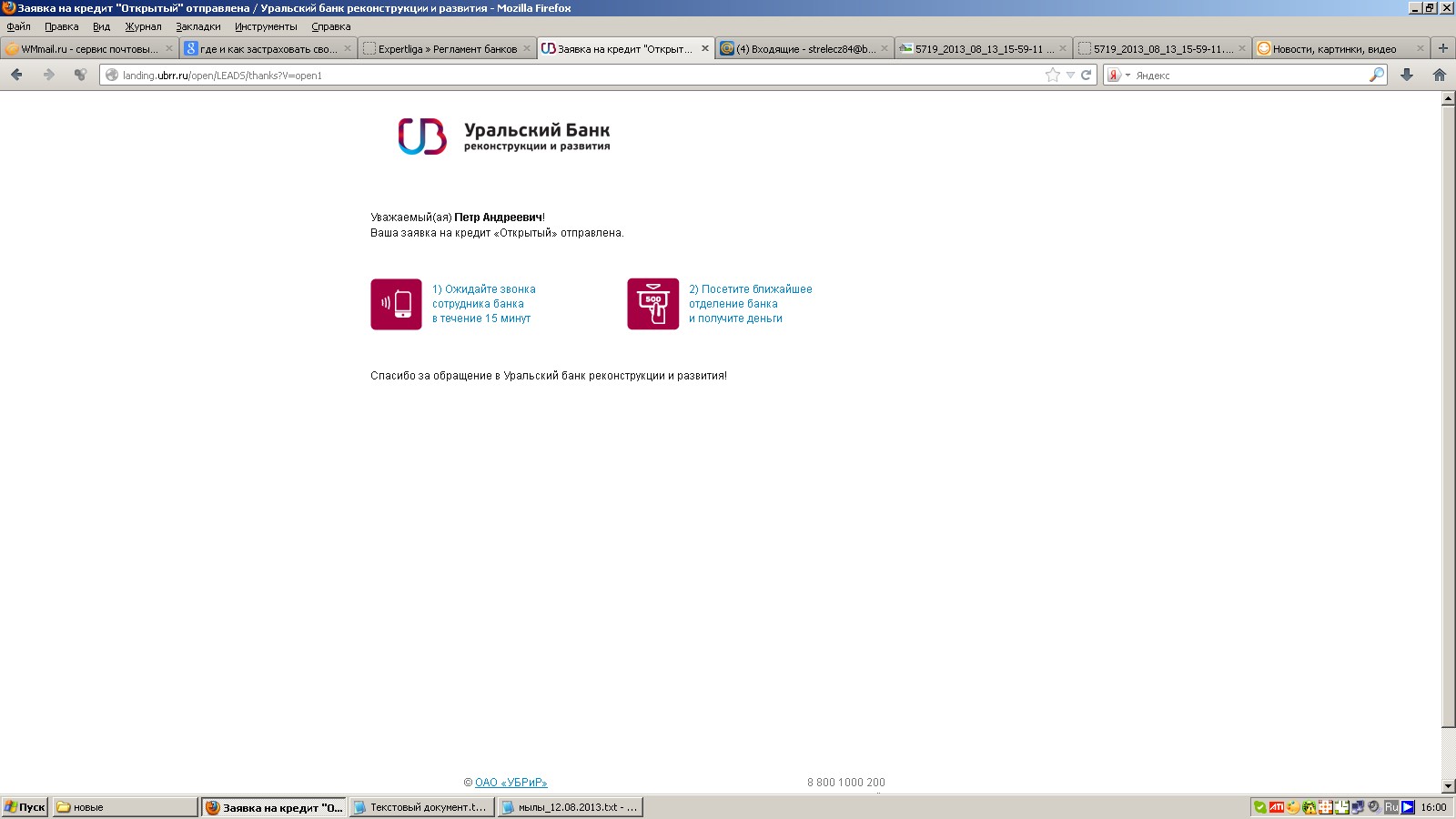Screen dimensions: 1456x819
Task: Click the vertical scrollbar down arrow
Action: 1448,786
